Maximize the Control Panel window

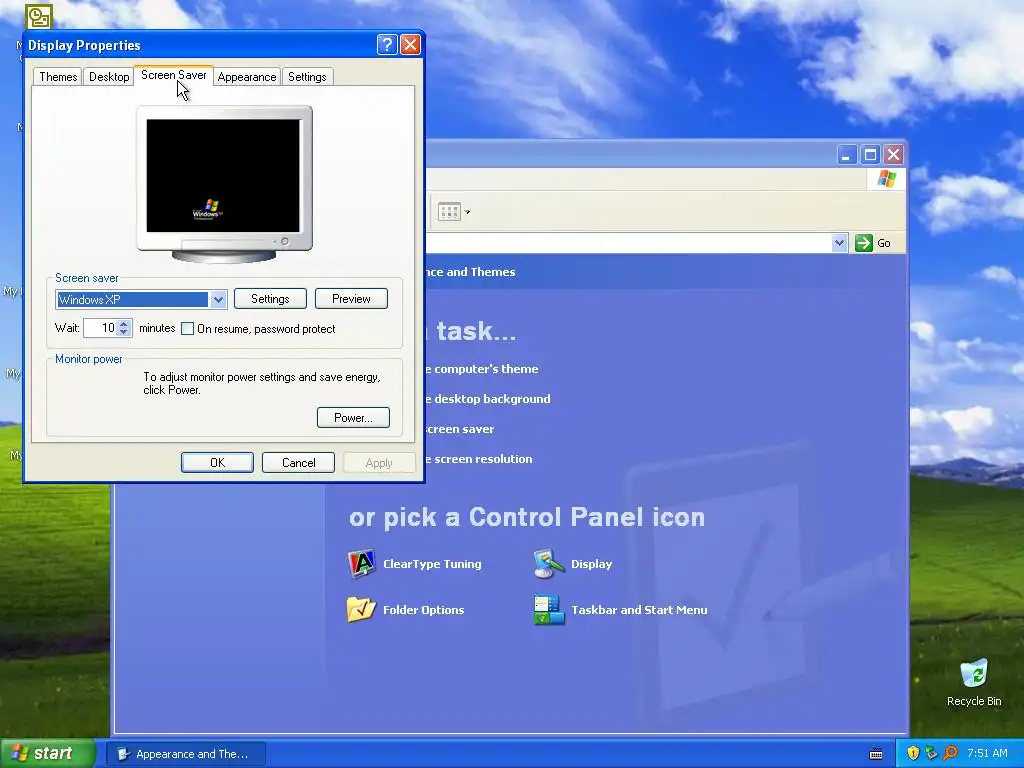pyautogui.click(x=870, y=155)
